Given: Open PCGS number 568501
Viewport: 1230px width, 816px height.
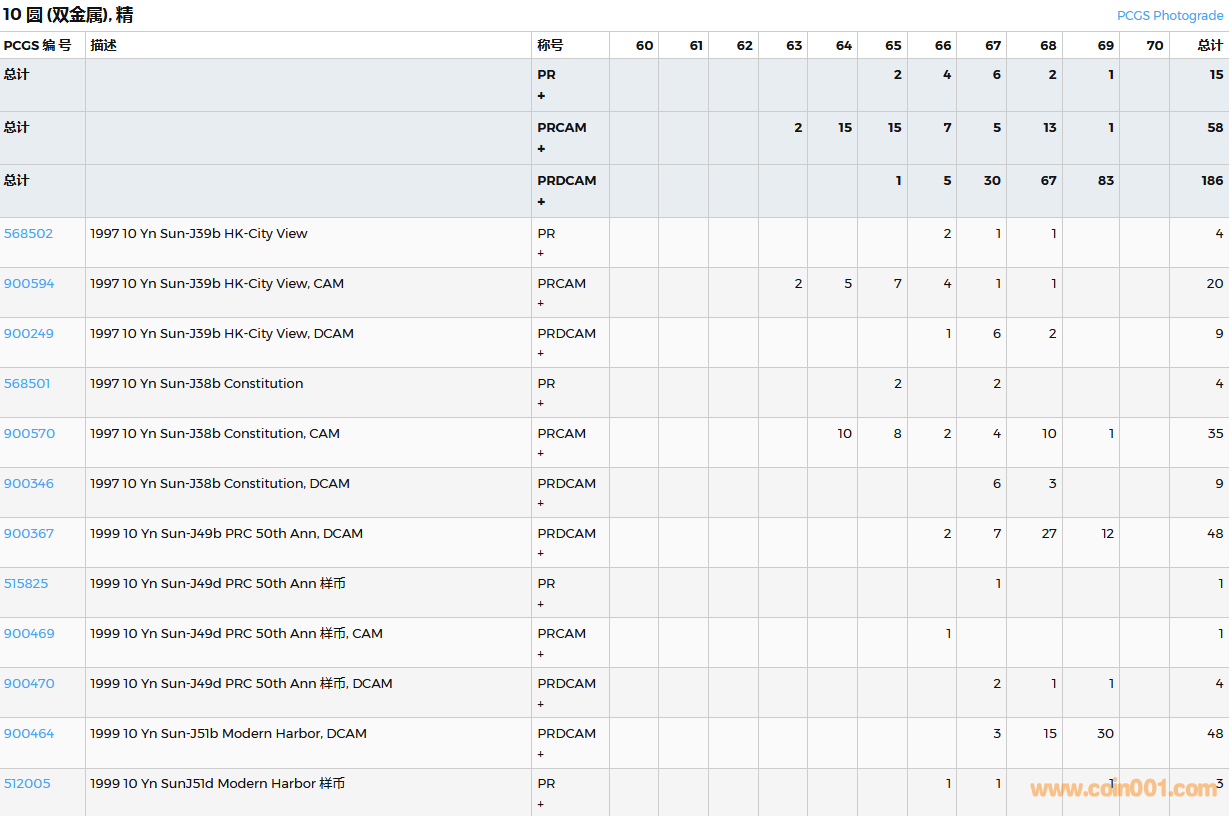Looking at the screenshot, I should [x=27, y=383].
